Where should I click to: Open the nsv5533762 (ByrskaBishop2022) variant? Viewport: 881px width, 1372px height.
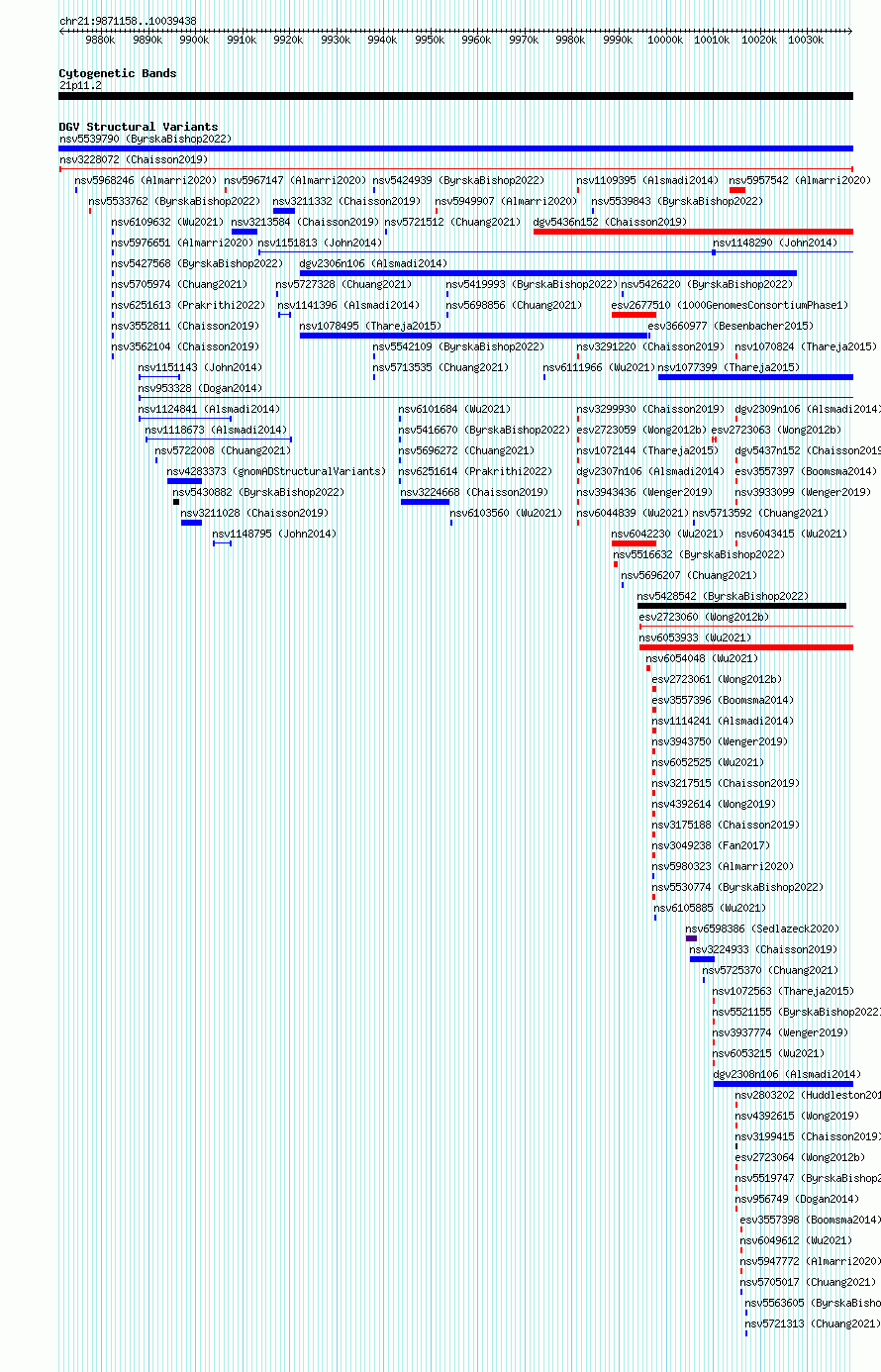pos(175,201)
